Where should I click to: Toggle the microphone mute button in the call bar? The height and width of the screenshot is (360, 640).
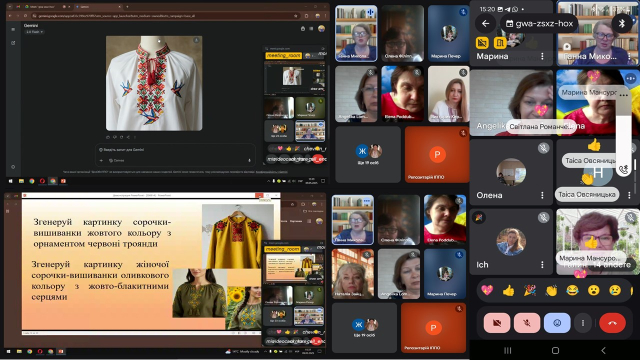point(527,323)
